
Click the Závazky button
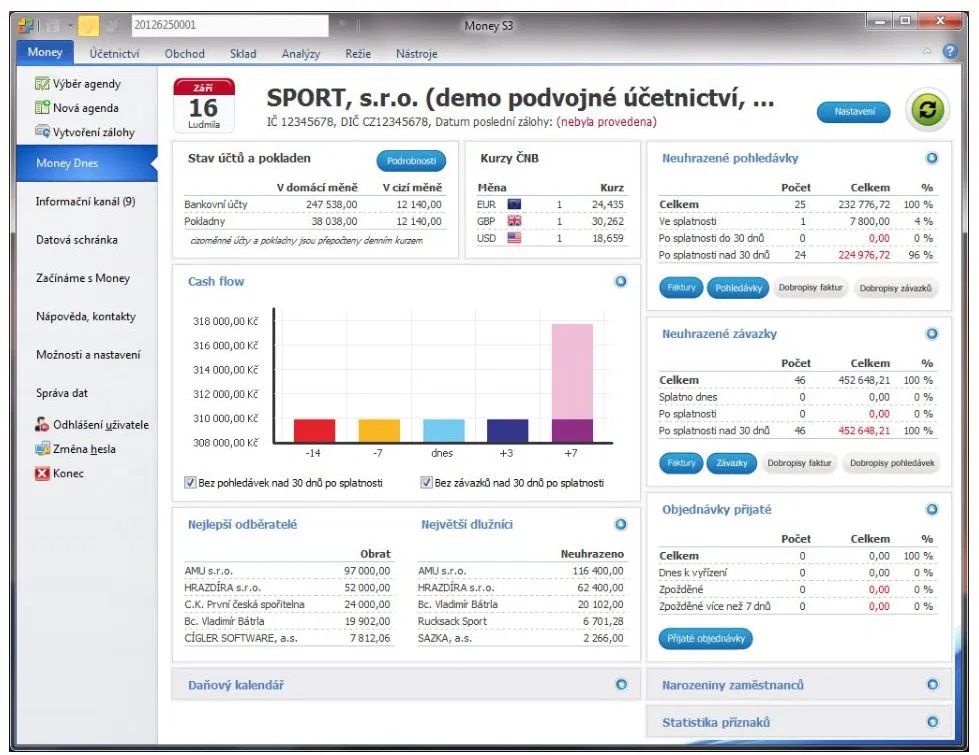tap(732, 463)
